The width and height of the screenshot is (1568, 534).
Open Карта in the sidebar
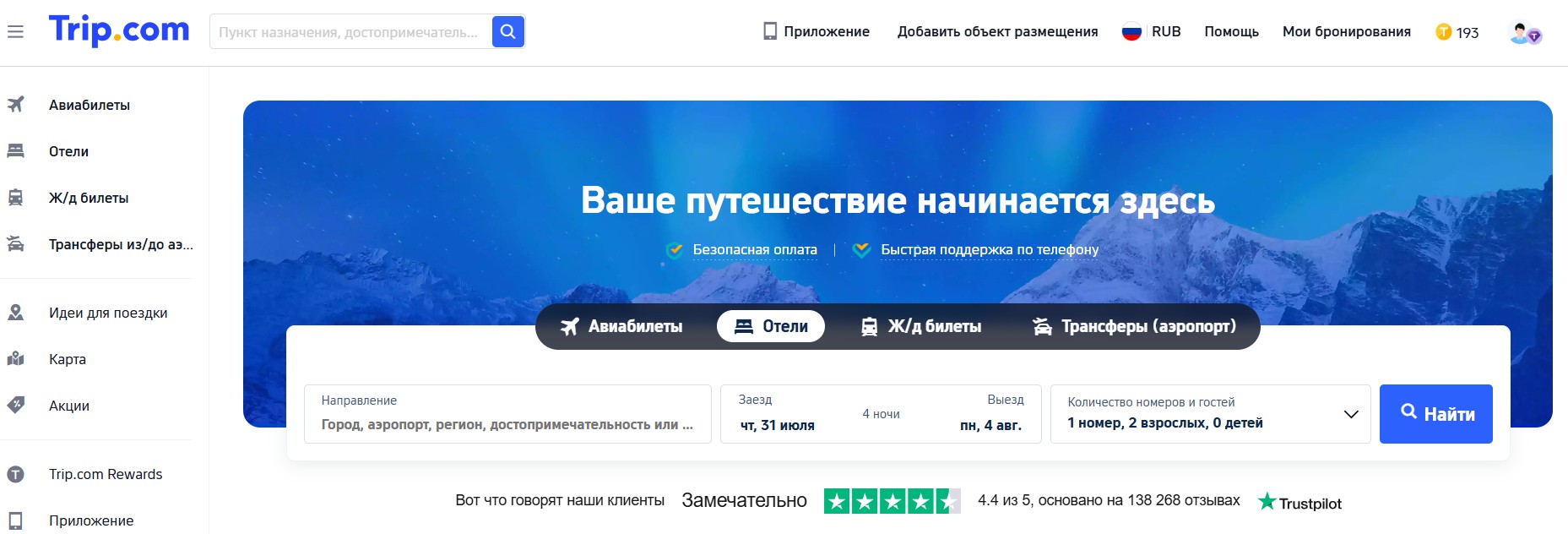[68, 359]
